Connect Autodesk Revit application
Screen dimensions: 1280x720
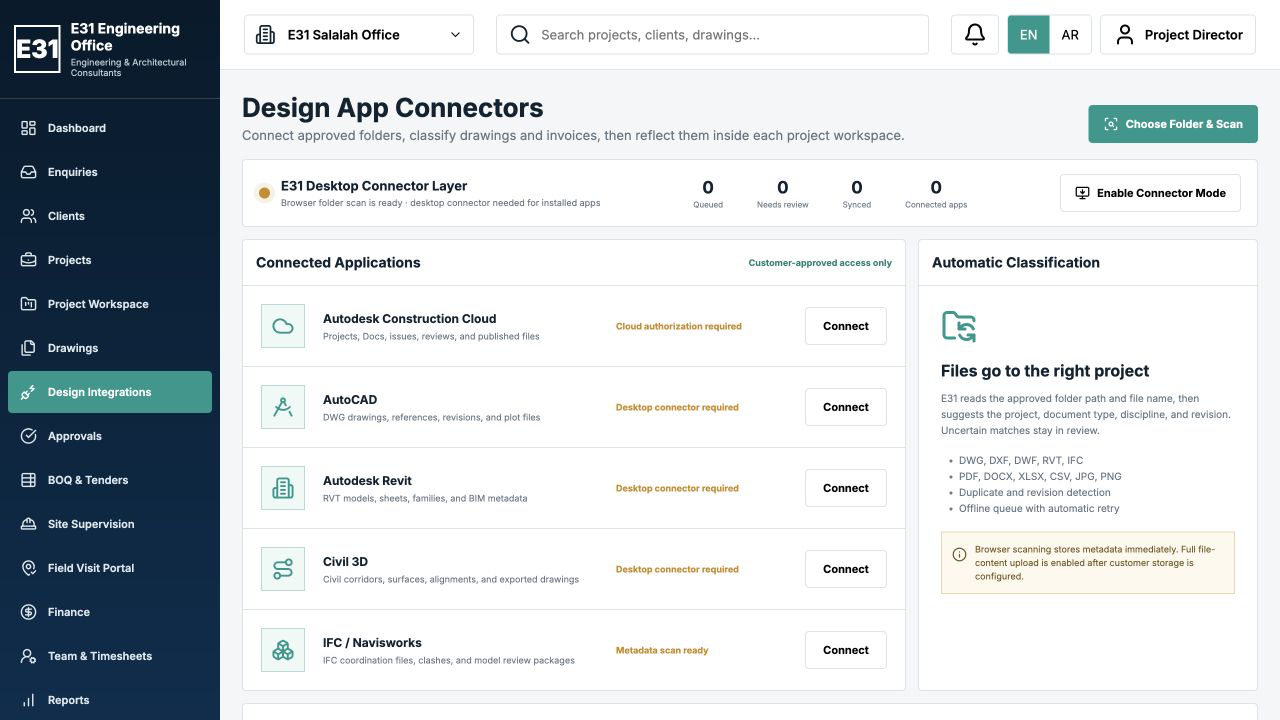click(x=846, y=488)
